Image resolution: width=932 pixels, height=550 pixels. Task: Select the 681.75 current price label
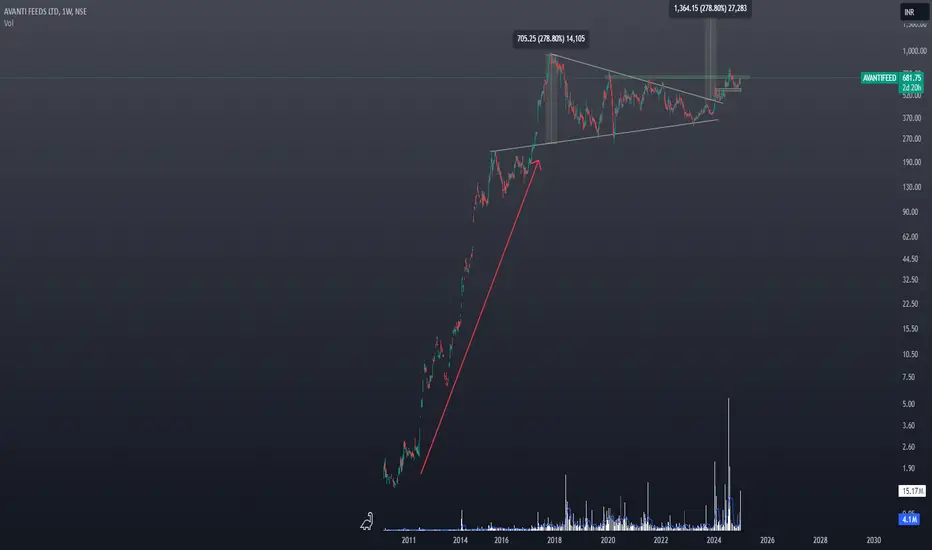coord(912,78)
